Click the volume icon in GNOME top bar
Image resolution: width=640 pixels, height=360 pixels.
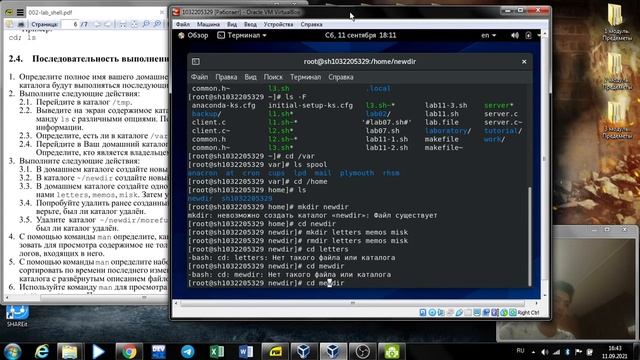coord(515,36)
